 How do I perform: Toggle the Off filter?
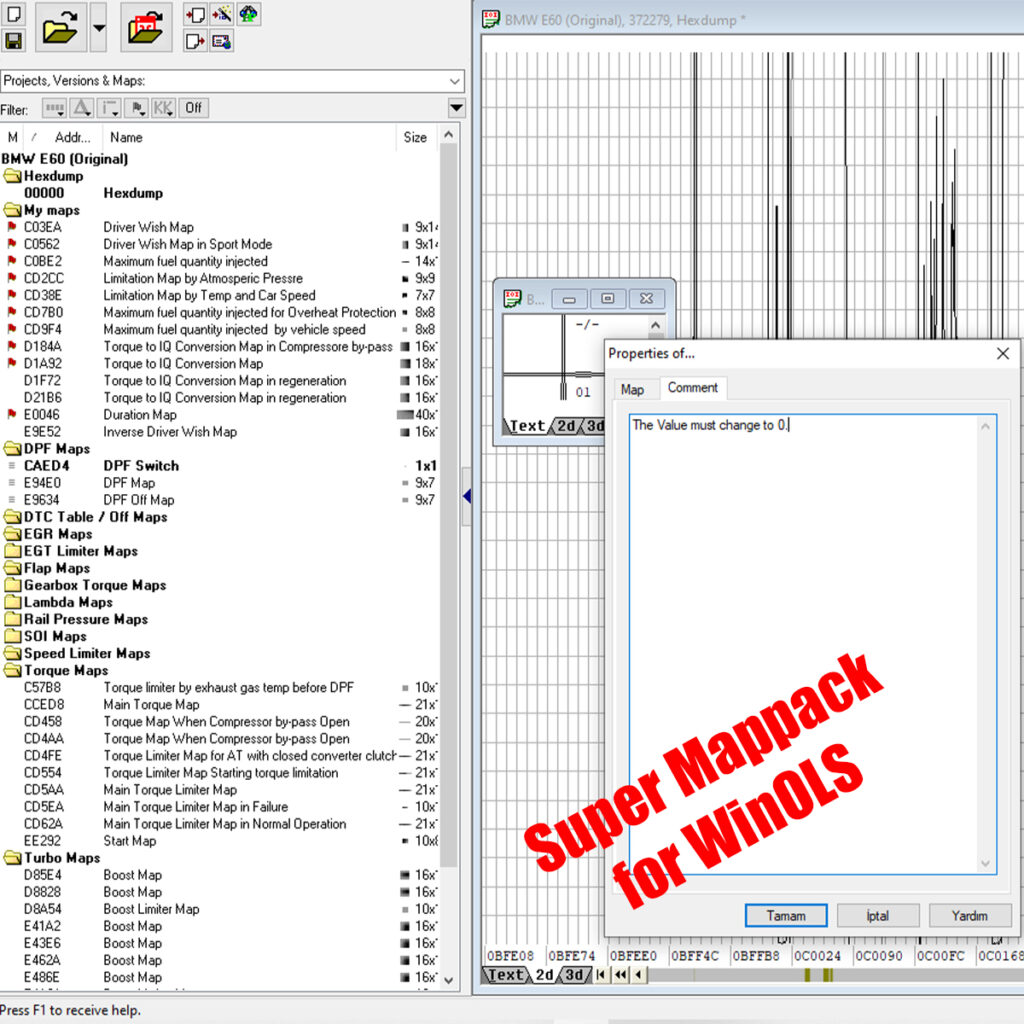(x=193, y=108)
